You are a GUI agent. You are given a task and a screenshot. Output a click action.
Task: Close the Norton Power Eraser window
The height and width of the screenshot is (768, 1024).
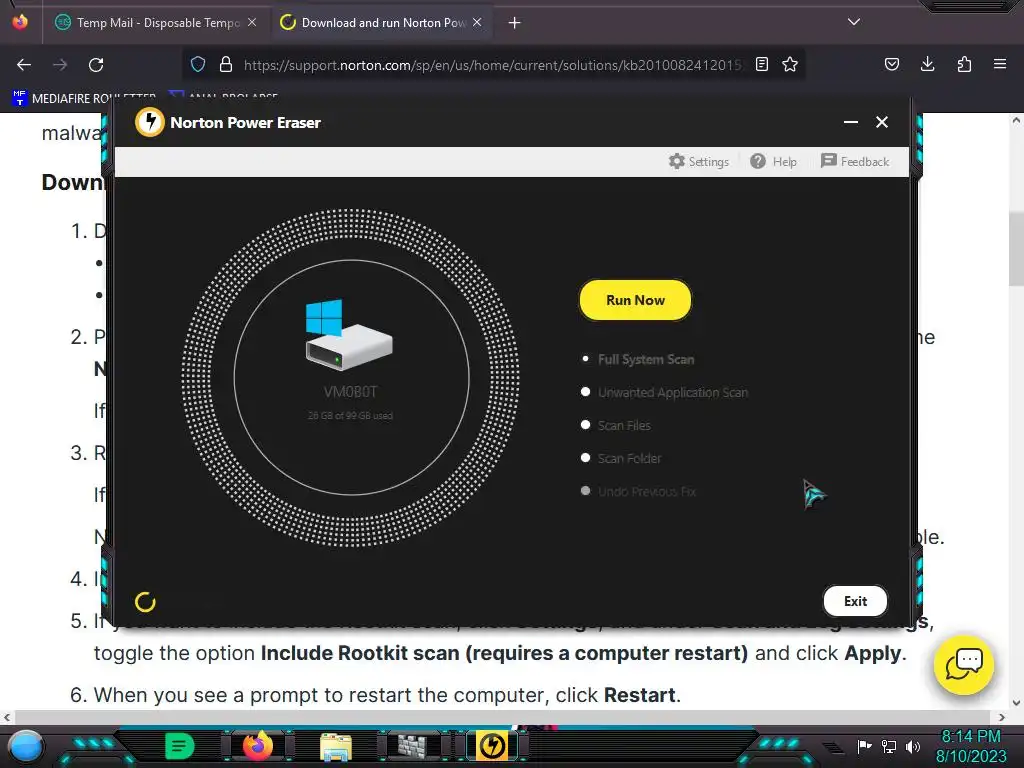(882, 122)
